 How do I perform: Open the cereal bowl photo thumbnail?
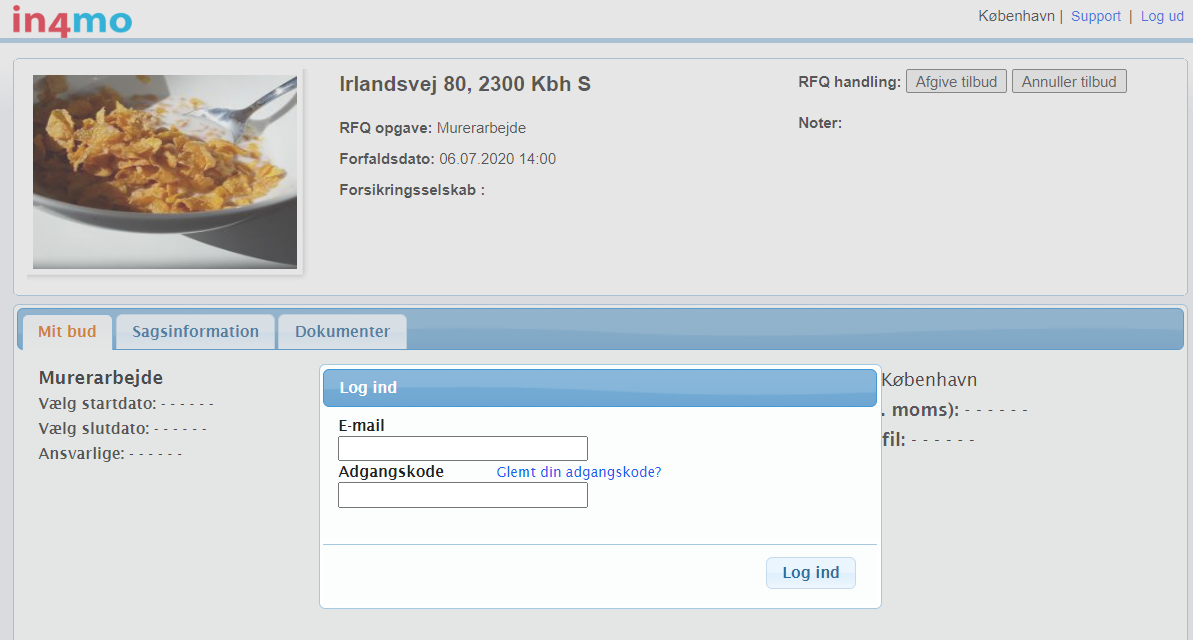[165, 171]
